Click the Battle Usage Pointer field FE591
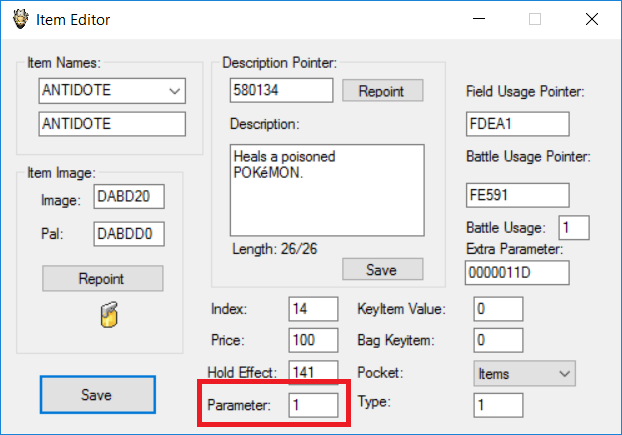622x435 pixels. (x=518, y=195)
